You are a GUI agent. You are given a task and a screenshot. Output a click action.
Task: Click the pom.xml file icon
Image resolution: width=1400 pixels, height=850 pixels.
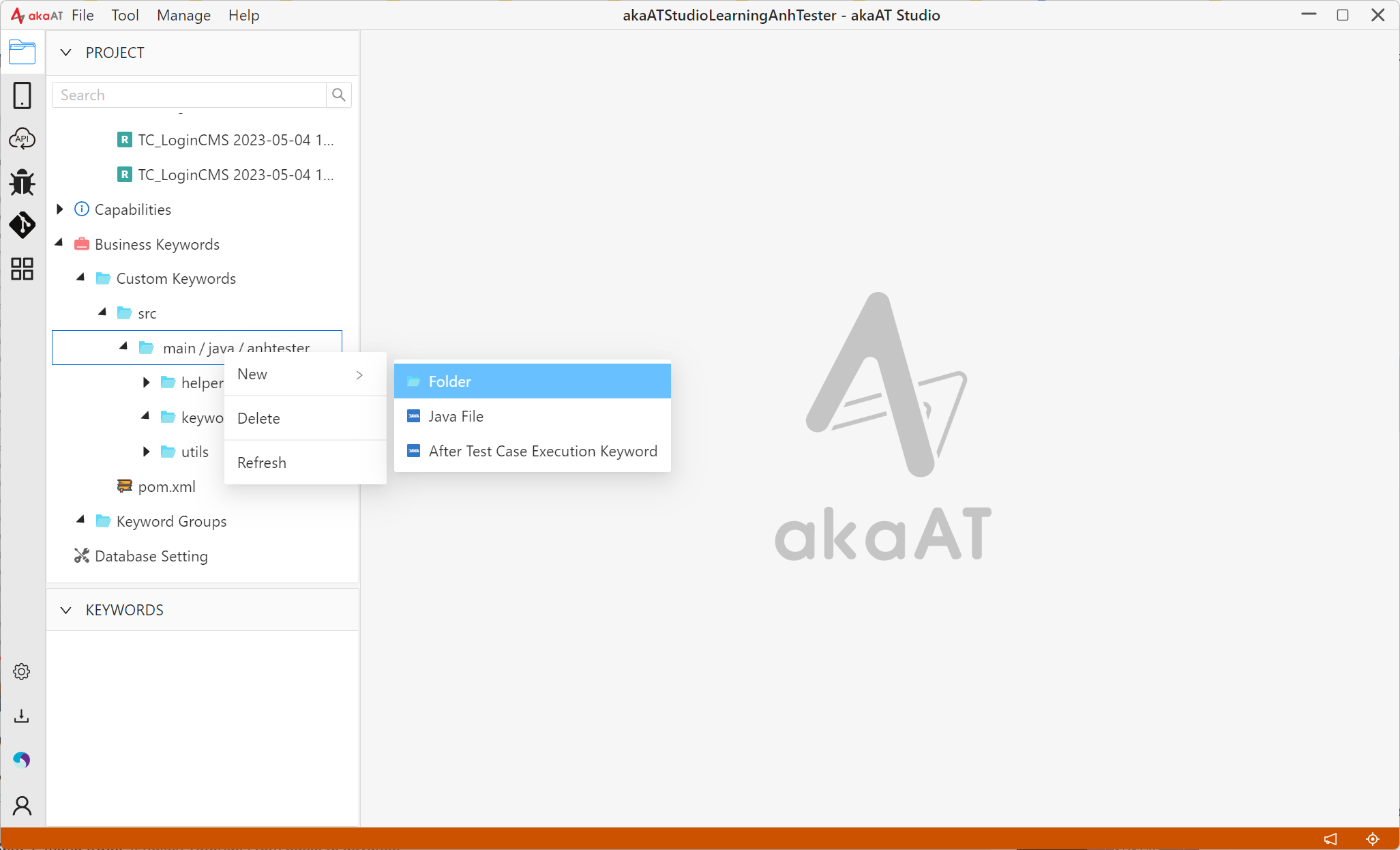[x=125, y=486]
